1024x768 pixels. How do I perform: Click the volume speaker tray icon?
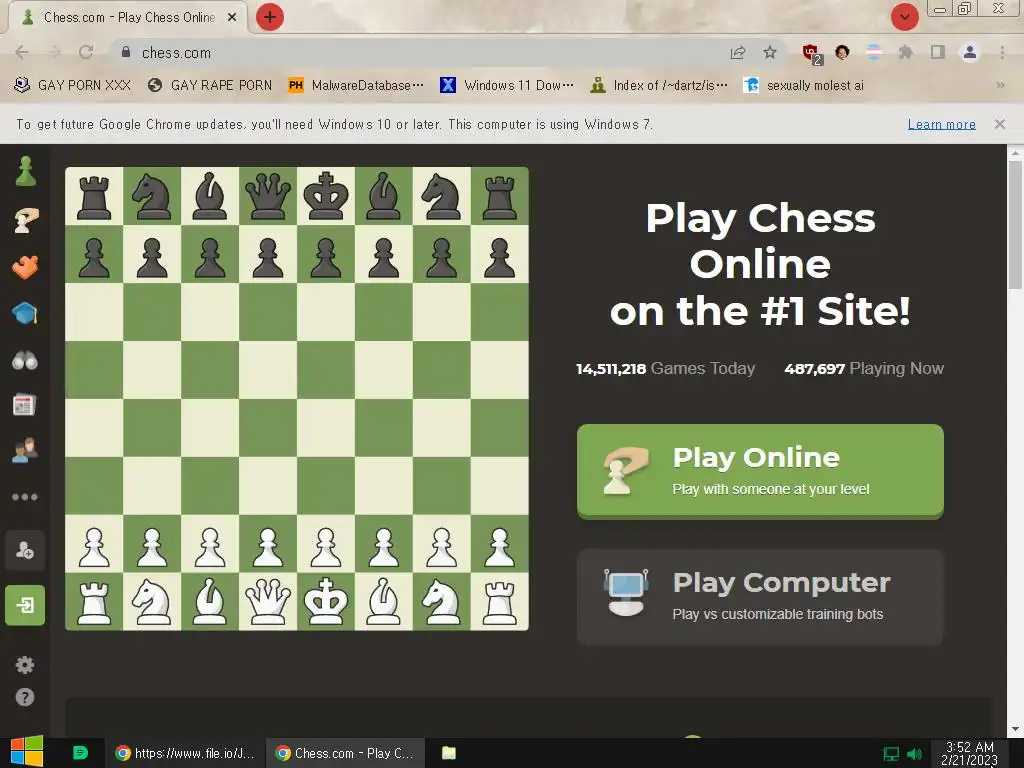[x=914, y=754]
